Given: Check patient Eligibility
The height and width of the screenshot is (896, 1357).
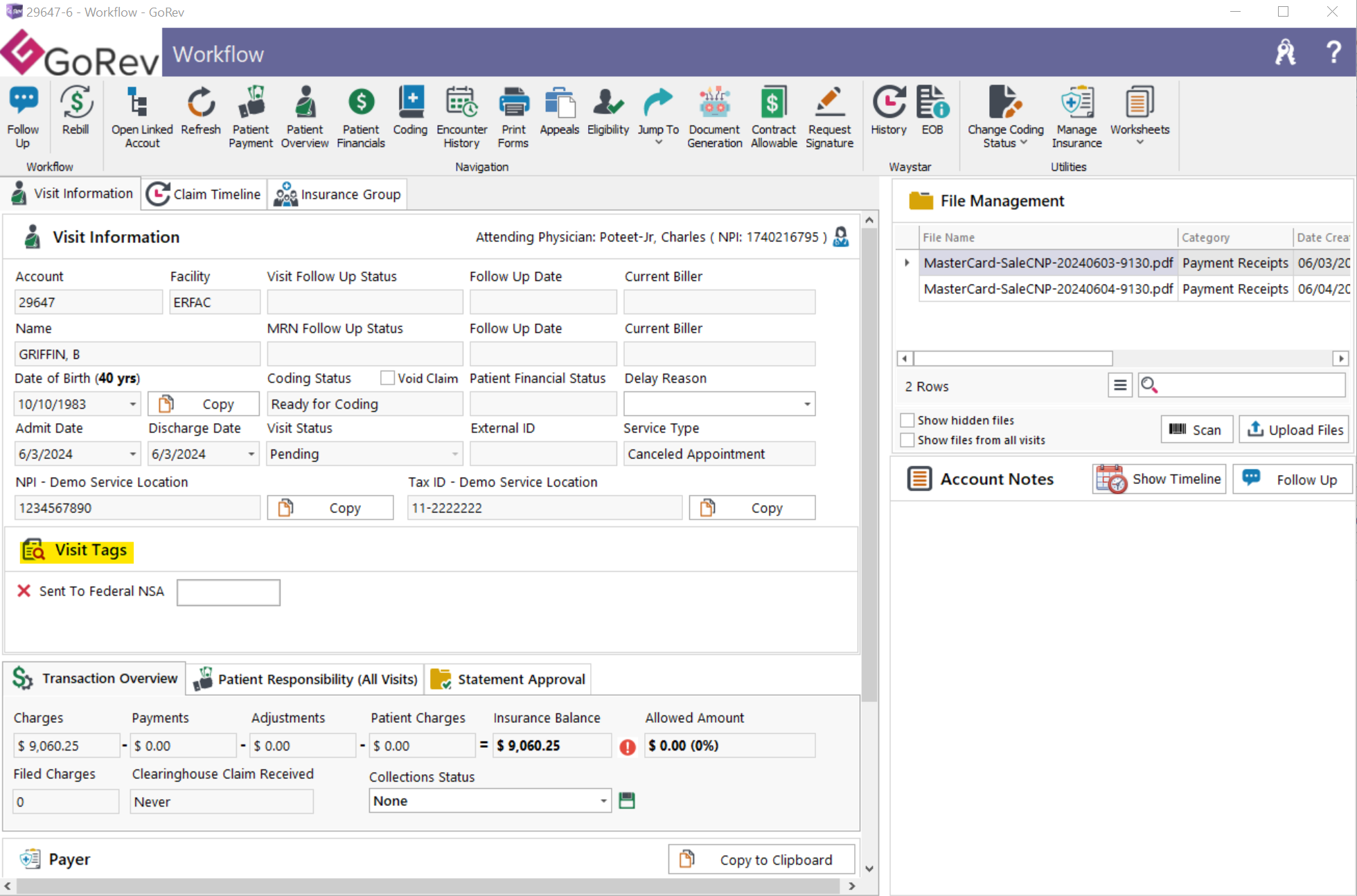Looking at the screenshot, I should (x=608, y=111).
